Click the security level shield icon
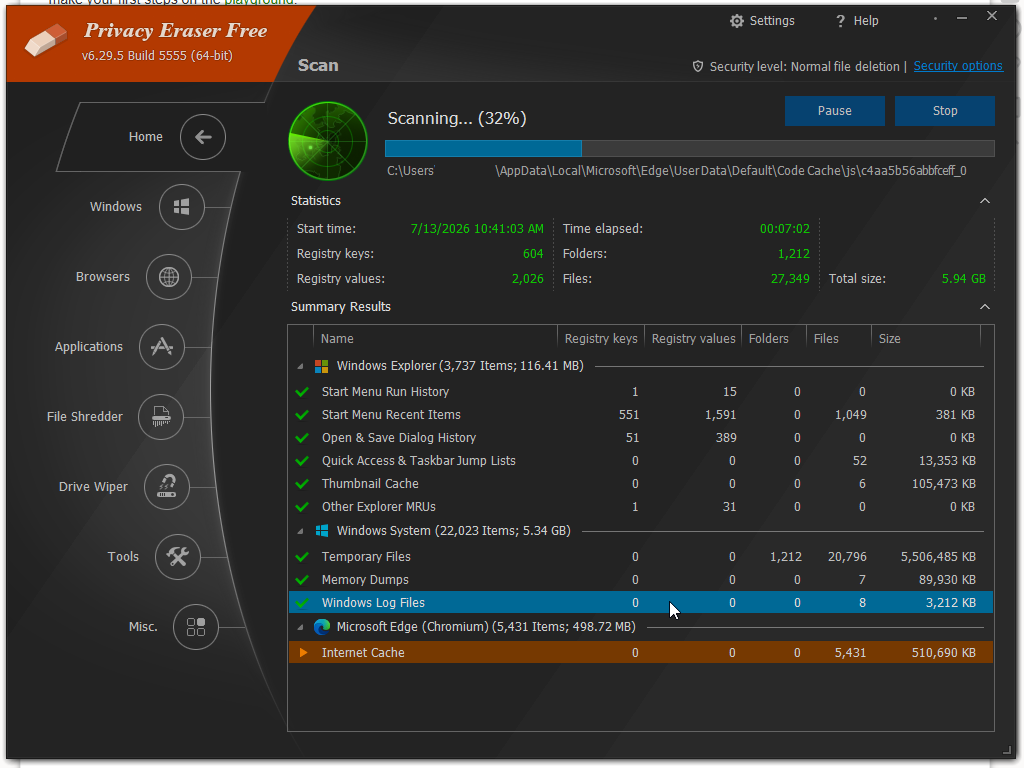The image size is (1024, 768). pos(697,67)
